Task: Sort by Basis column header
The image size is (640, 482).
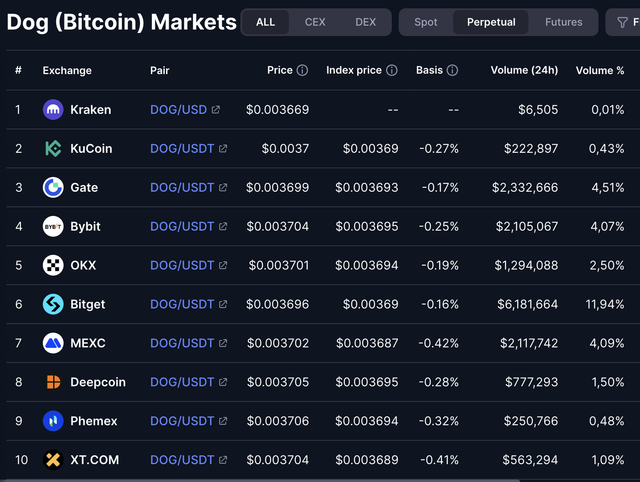Action: click(429, 70)
